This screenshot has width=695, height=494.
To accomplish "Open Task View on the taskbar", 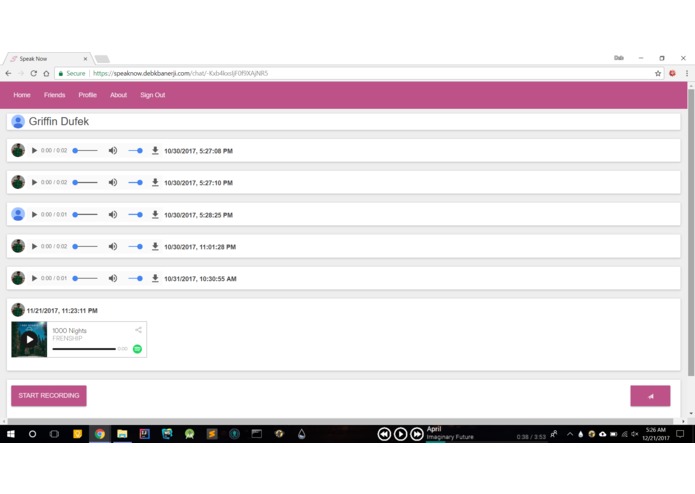I will [54, 434].
